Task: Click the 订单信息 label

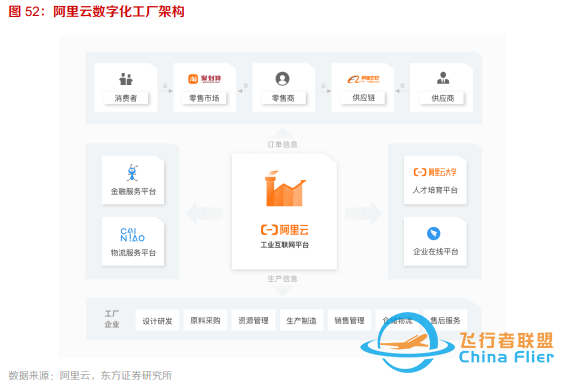Action: (282, 144)
